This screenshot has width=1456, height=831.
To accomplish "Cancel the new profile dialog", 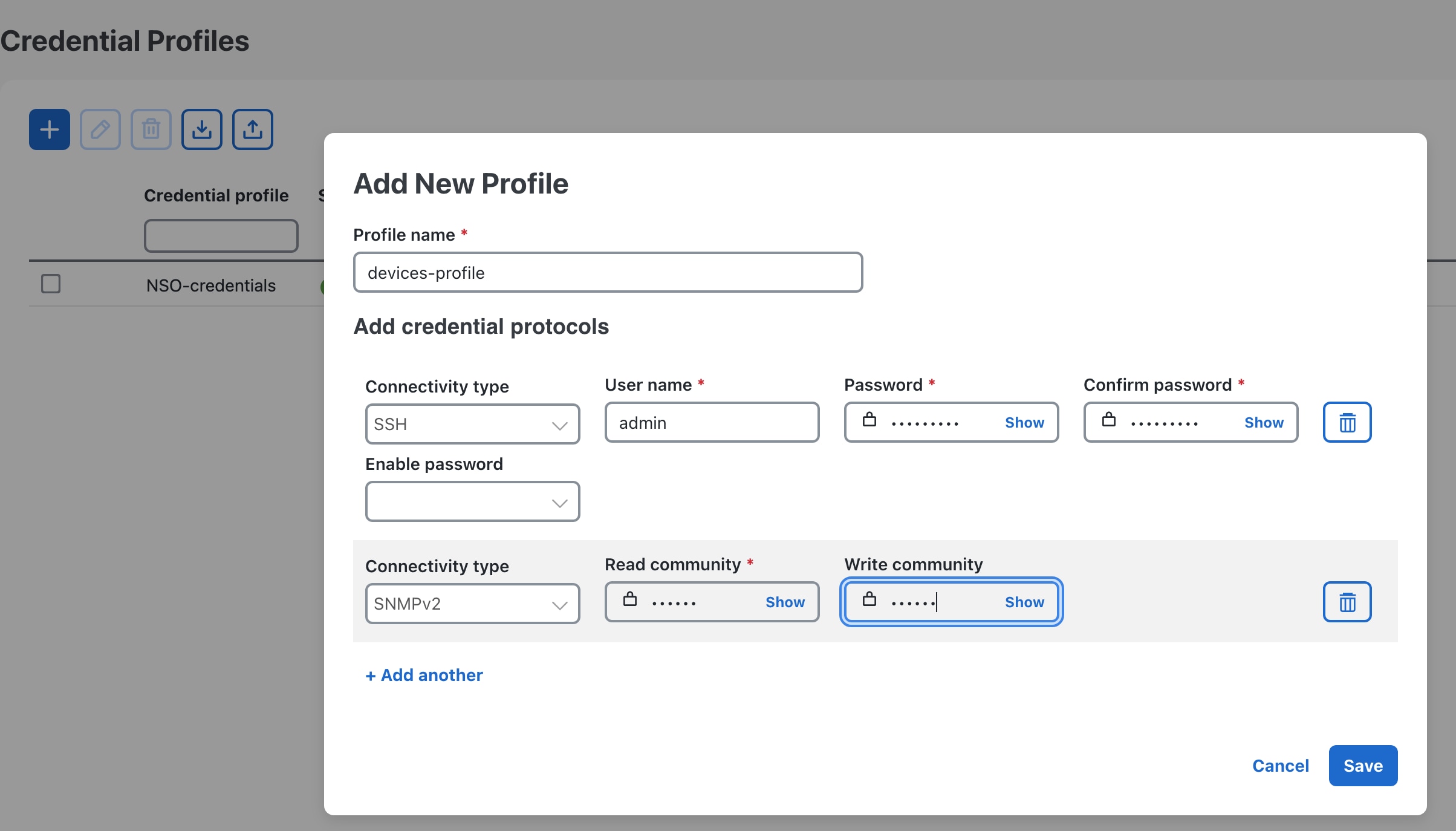I will [x=1281, y=766].
